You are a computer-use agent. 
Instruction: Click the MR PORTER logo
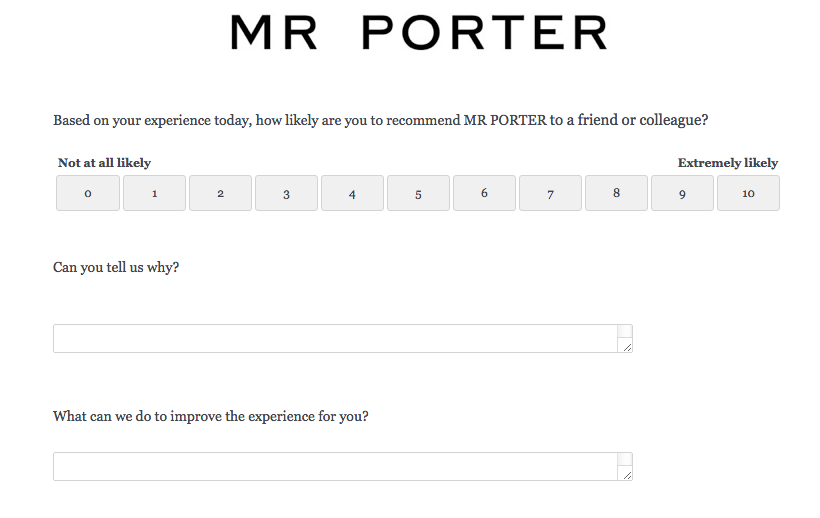pos(418,33)
